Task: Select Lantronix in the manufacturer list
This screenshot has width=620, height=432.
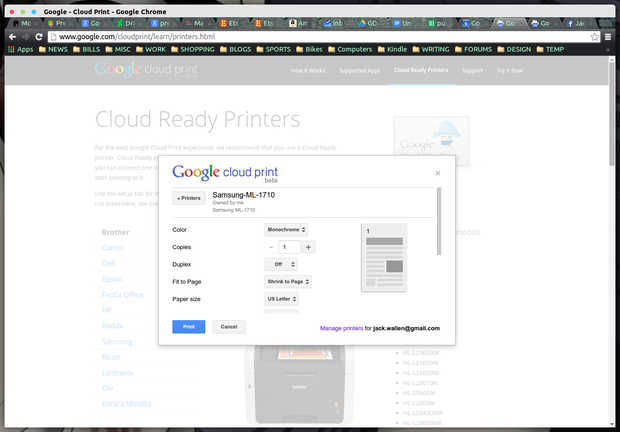Action: pyautogui.click(x=117, y=373)
